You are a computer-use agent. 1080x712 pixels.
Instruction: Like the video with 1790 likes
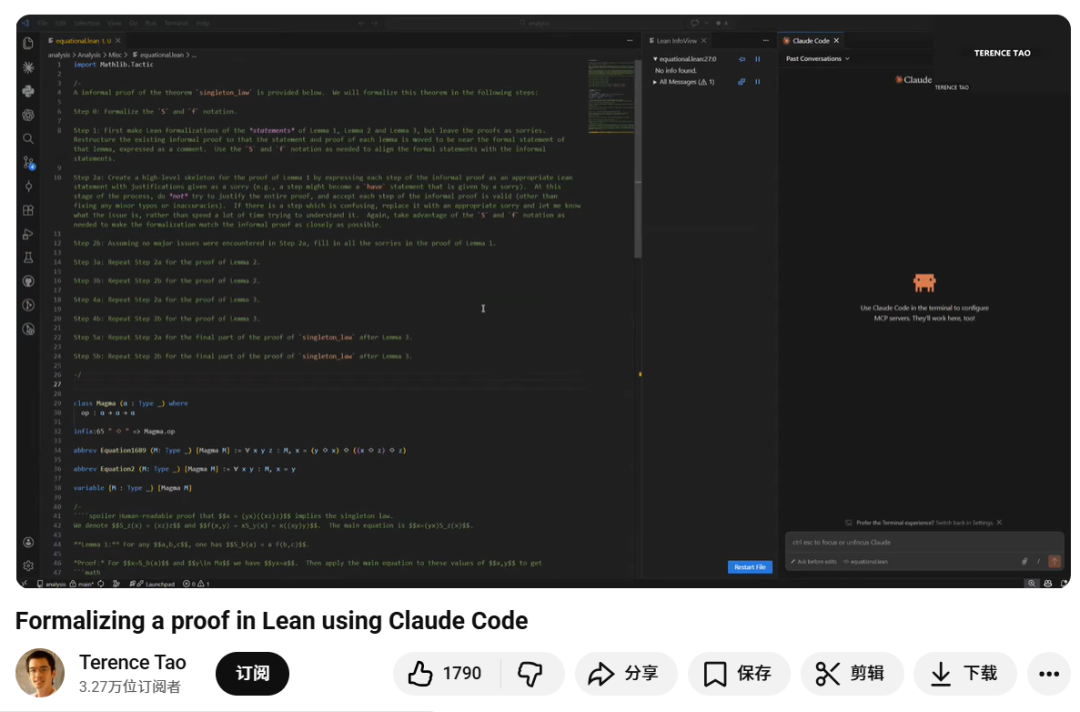coord(446,673)
